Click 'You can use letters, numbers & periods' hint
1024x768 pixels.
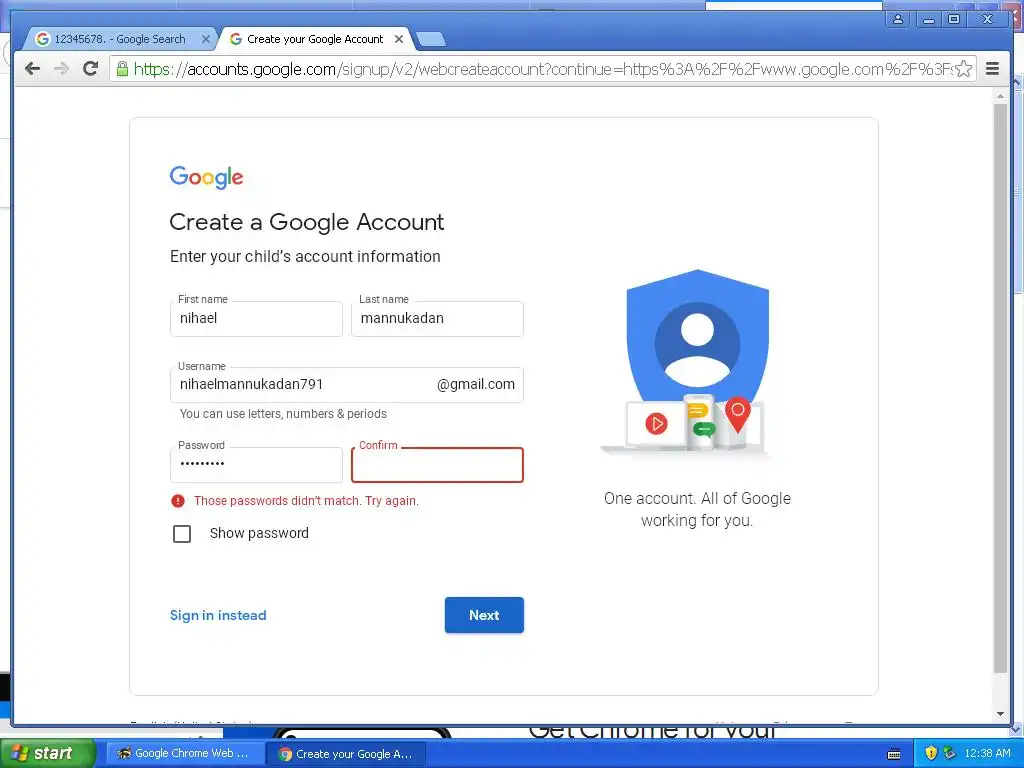click(283, 414)
